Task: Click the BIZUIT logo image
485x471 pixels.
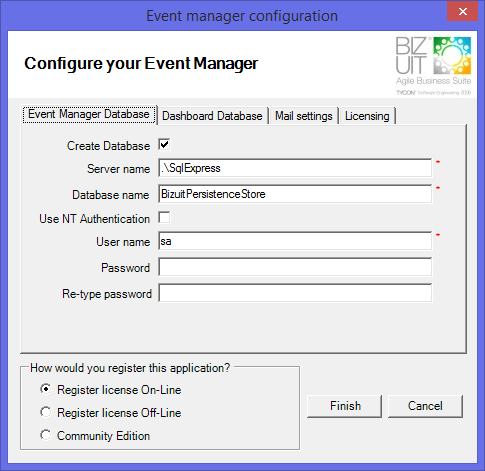Action: pyautogui.click(x=433, y=66)
